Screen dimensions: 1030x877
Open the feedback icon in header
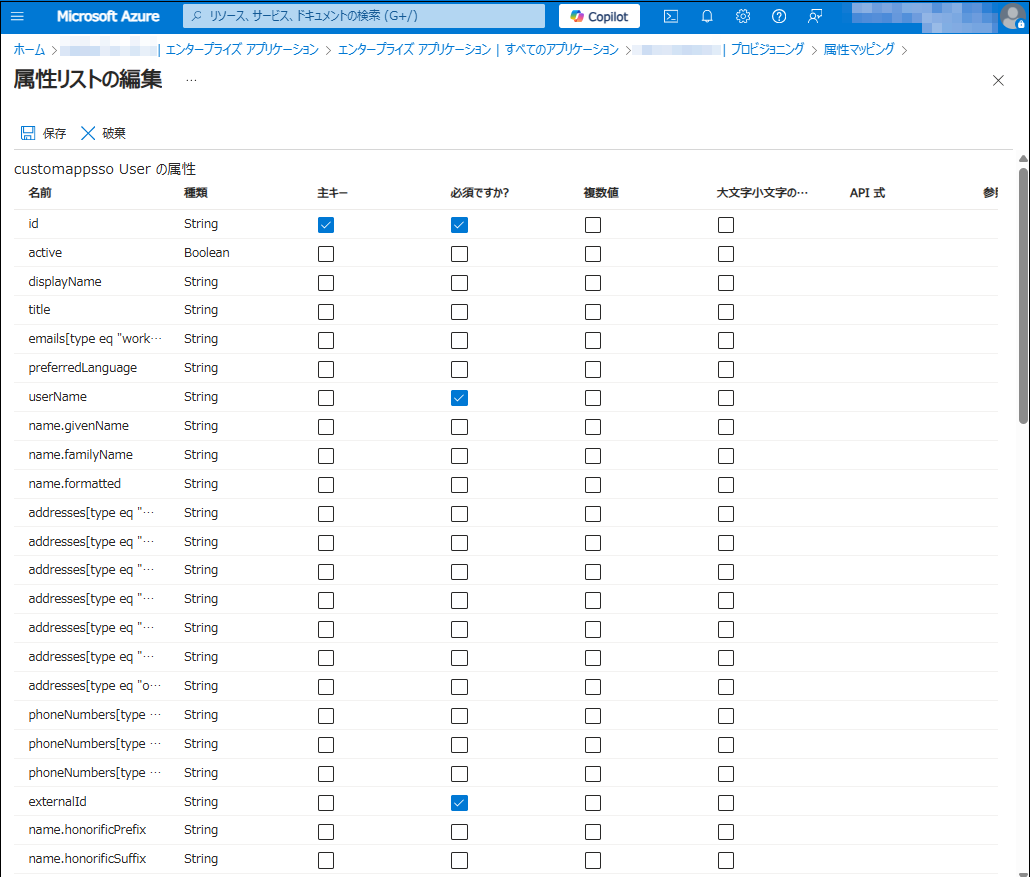pos(815,16)
